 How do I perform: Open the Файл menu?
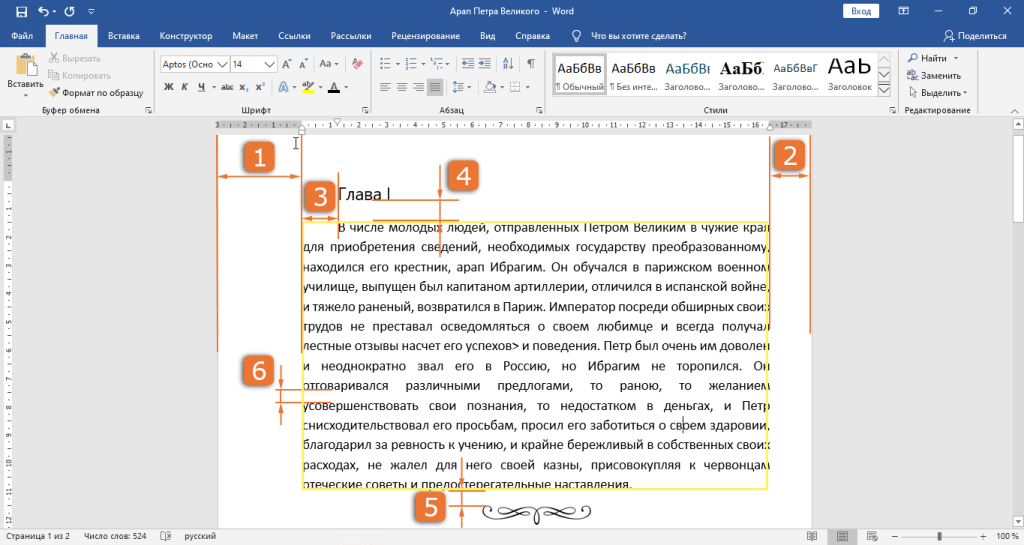[22, 36]
